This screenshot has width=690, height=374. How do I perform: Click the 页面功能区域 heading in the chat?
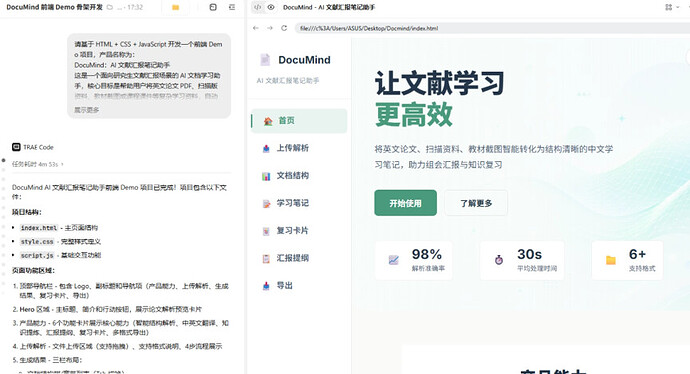33,270
